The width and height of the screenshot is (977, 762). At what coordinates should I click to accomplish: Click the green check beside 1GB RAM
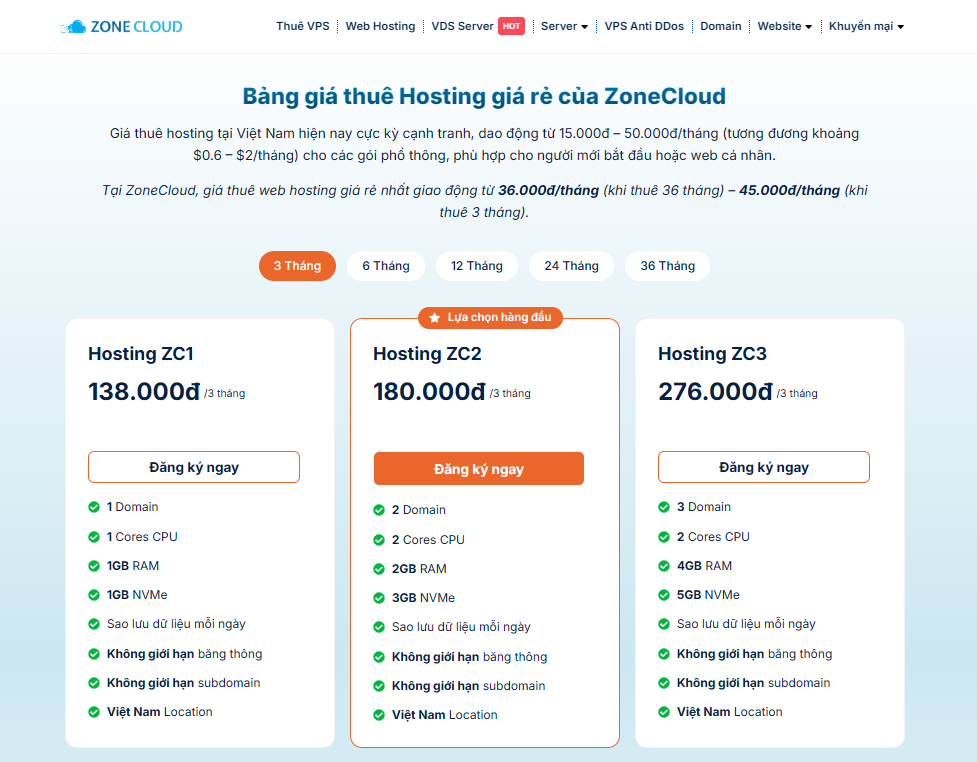[x=94, y=566]
